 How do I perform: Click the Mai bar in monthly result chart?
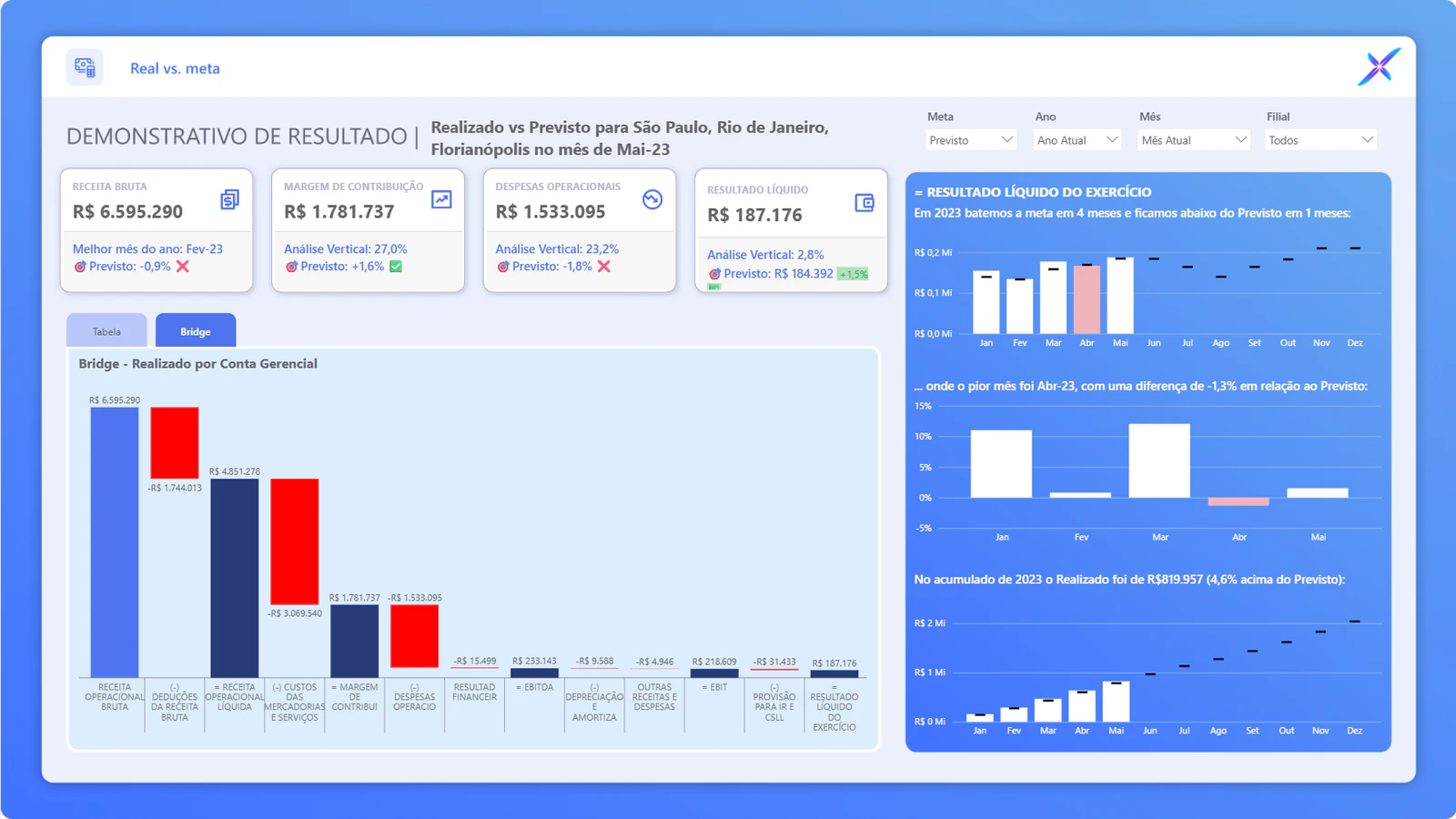tap(1120, 296)
